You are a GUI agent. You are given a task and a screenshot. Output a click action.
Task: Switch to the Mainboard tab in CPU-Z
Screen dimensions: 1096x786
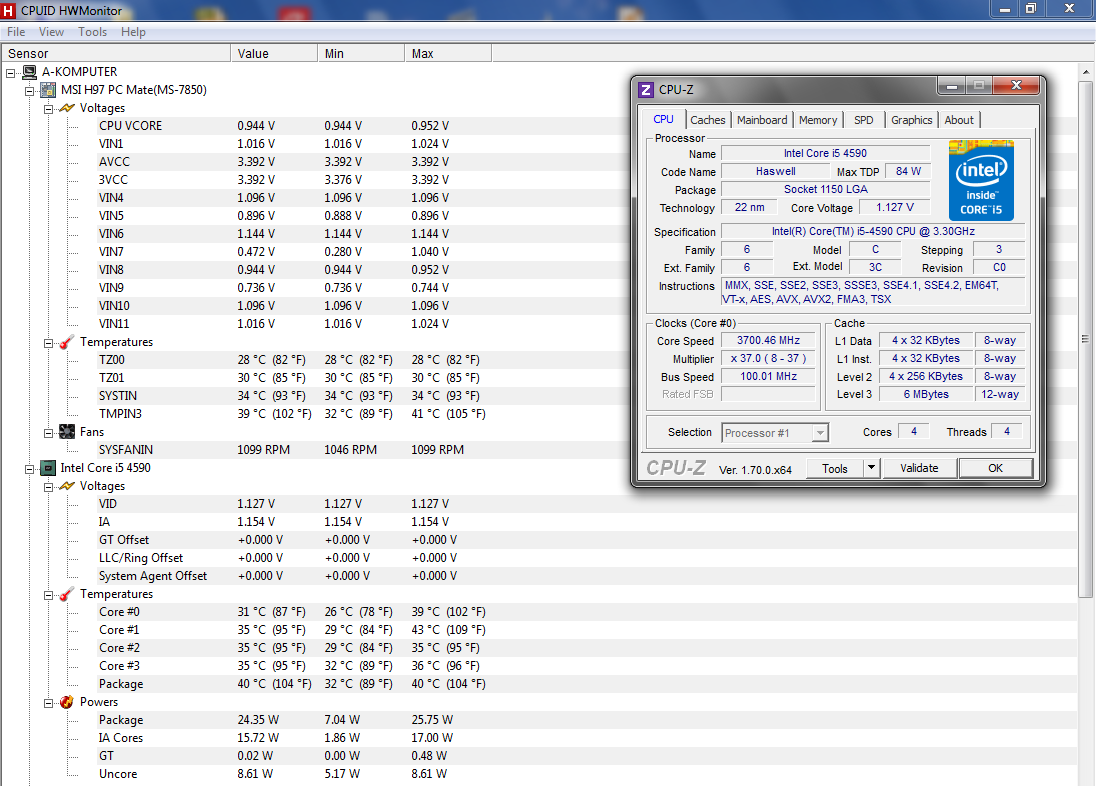(x=762, y=120)
